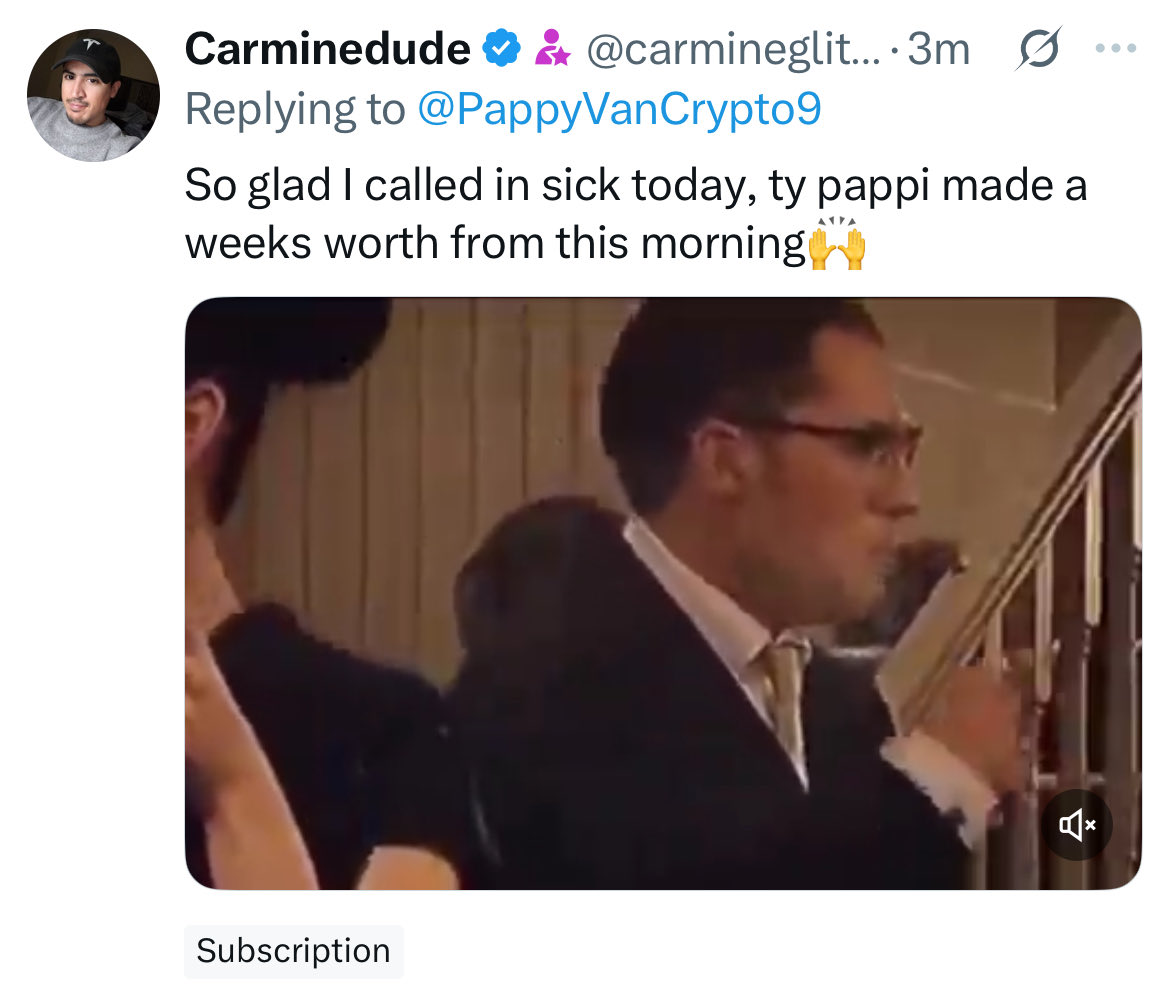The image size is (1170, 994).
Task: Open Carminedude's profile avatar
Action: 92,95
